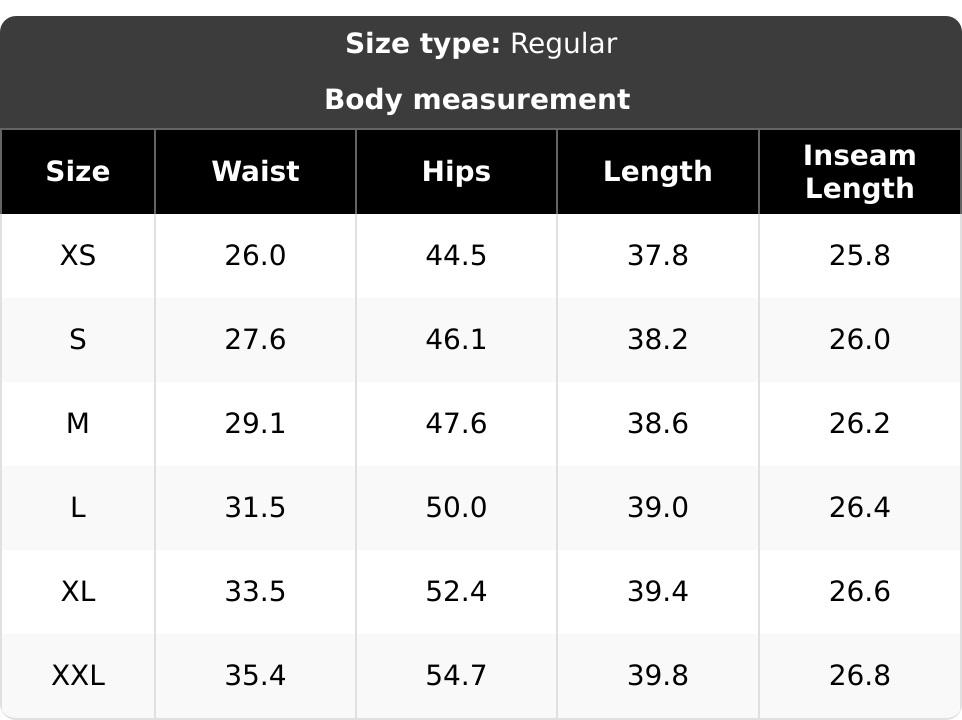
Task: Click the Body measurement heading
Action: pyautogui.click(x=477, y=99)
